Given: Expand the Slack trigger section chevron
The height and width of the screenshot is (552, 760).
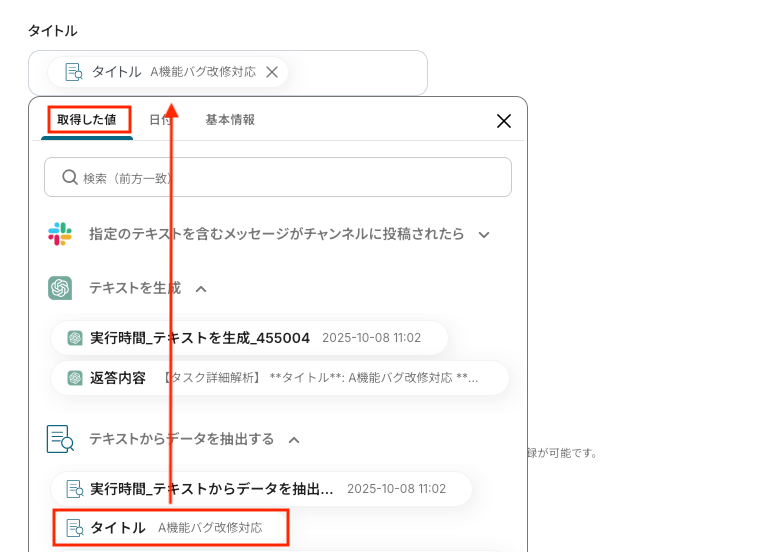Looking at the screenshot, I should pos(484,235).
